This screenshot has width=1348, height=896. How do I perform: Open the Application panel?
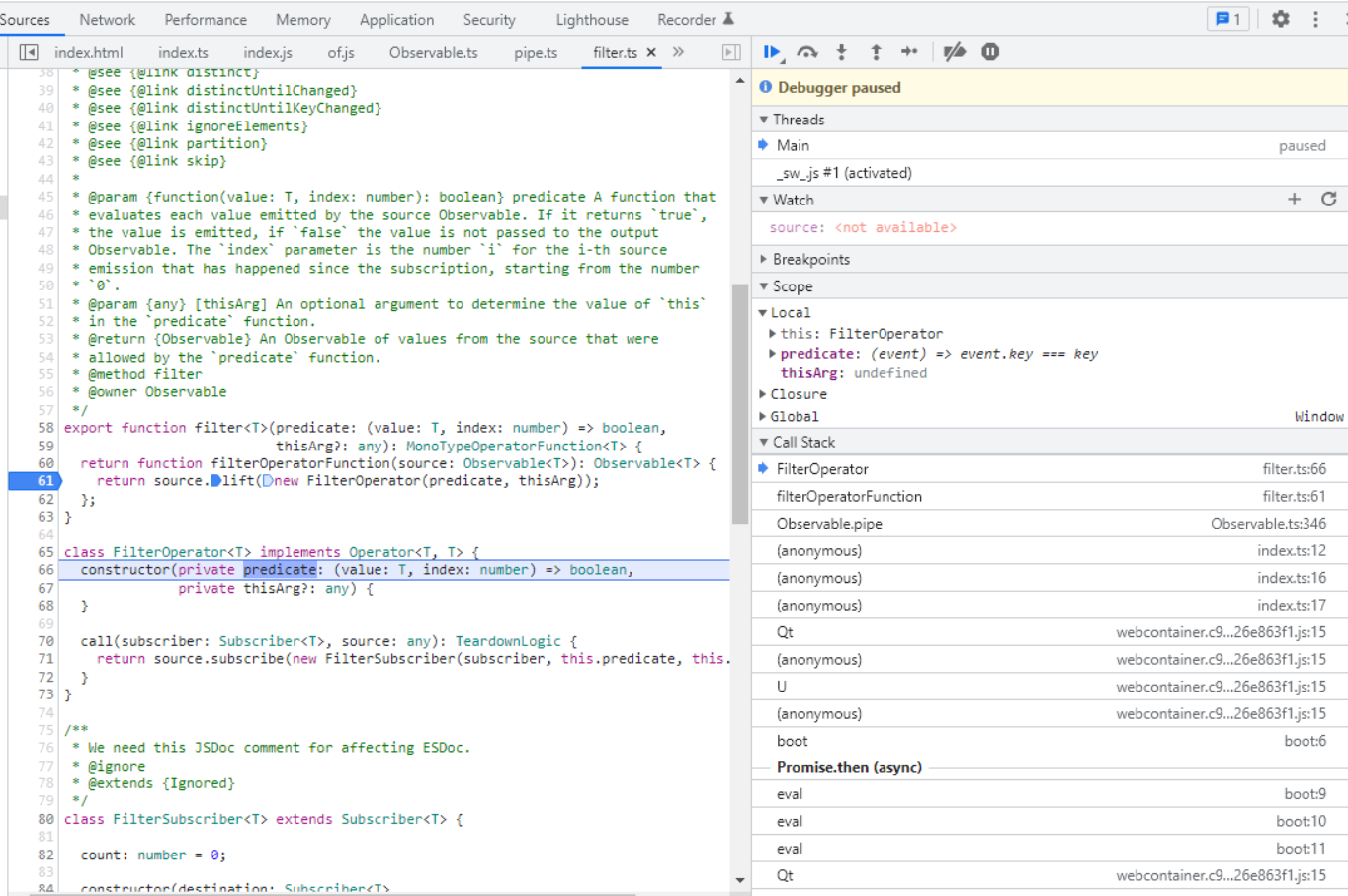coord(396,19)
